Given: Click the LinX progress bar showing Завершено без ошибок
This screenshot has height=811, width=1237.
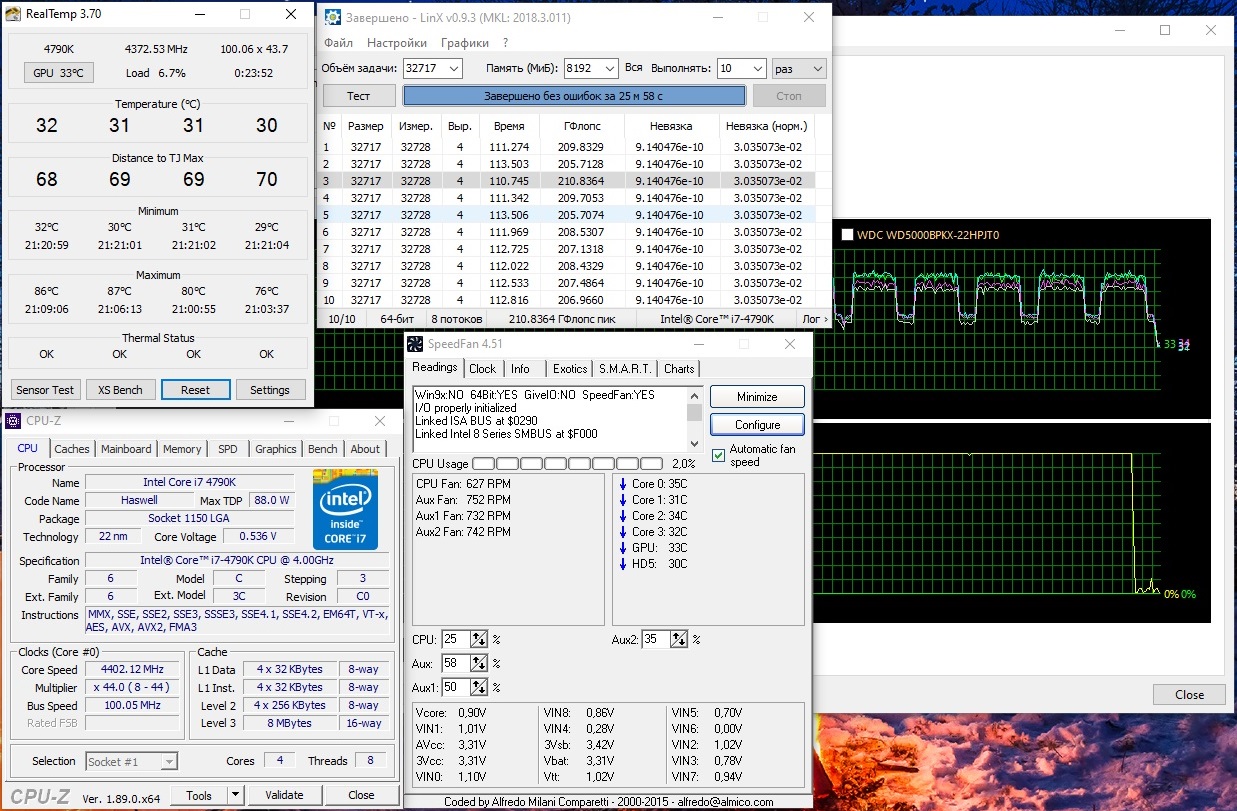Looking at the screenshot, I should (x=574, y=96).
